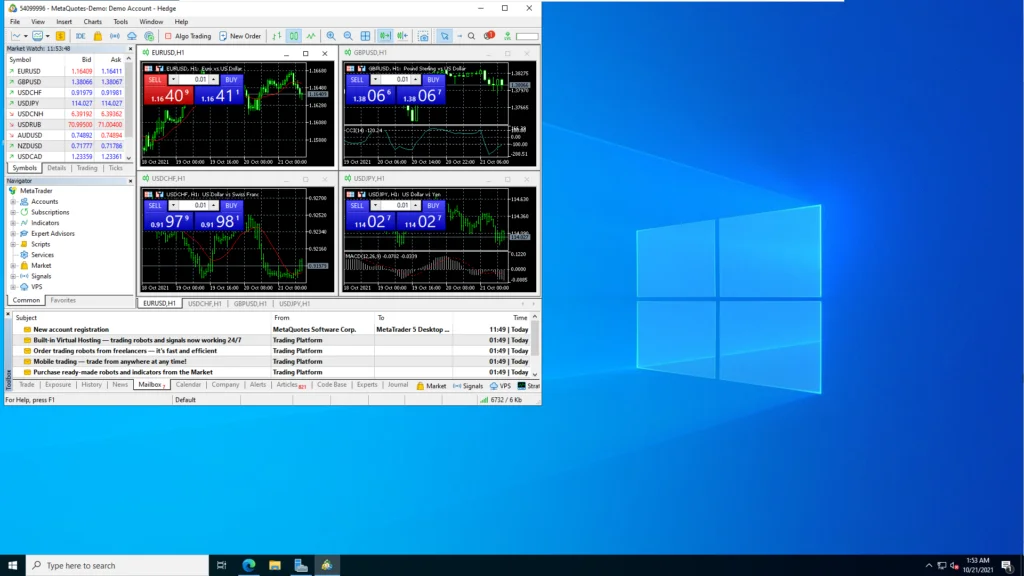Toggle Auto Scroll on the toolbar

(386, 36)
